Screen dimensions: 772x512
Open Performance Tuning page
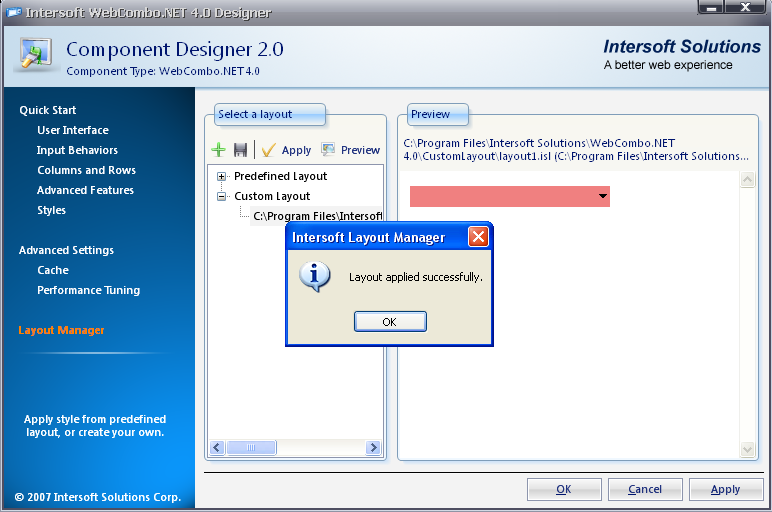89,290
